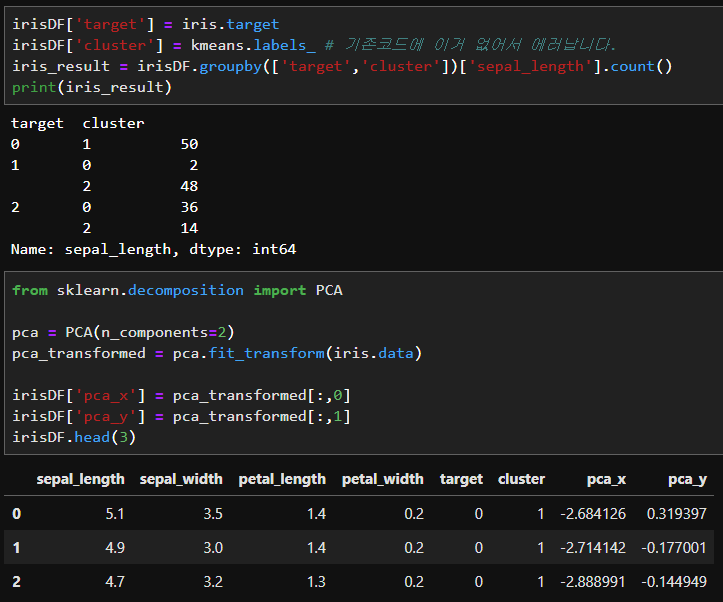The image size is (723, 602).
Task: Click row index 1 in the dataframe
Action: tap(17, 548)
